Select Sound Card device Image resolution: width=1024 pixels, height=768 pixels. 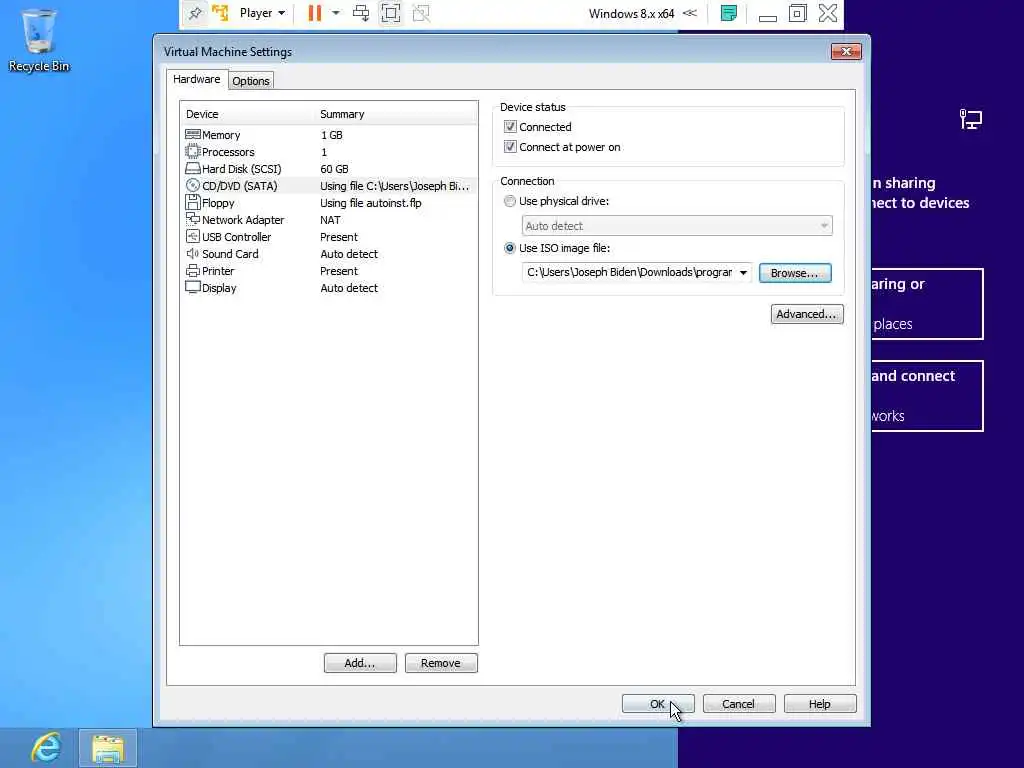point(328,254)
